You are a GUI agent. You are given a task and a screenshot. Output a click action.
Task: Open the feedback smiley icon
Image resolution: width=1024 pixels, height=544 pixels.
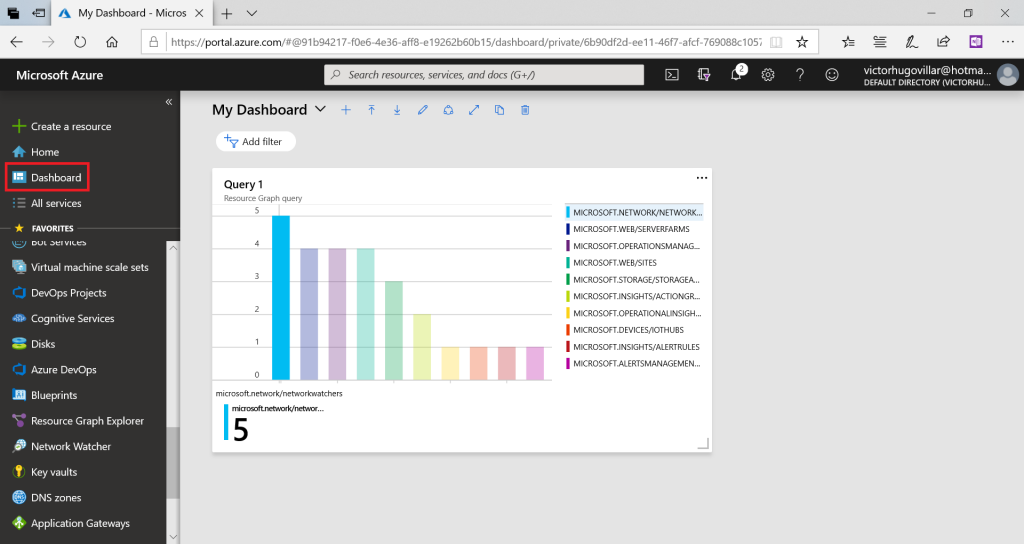831,74
